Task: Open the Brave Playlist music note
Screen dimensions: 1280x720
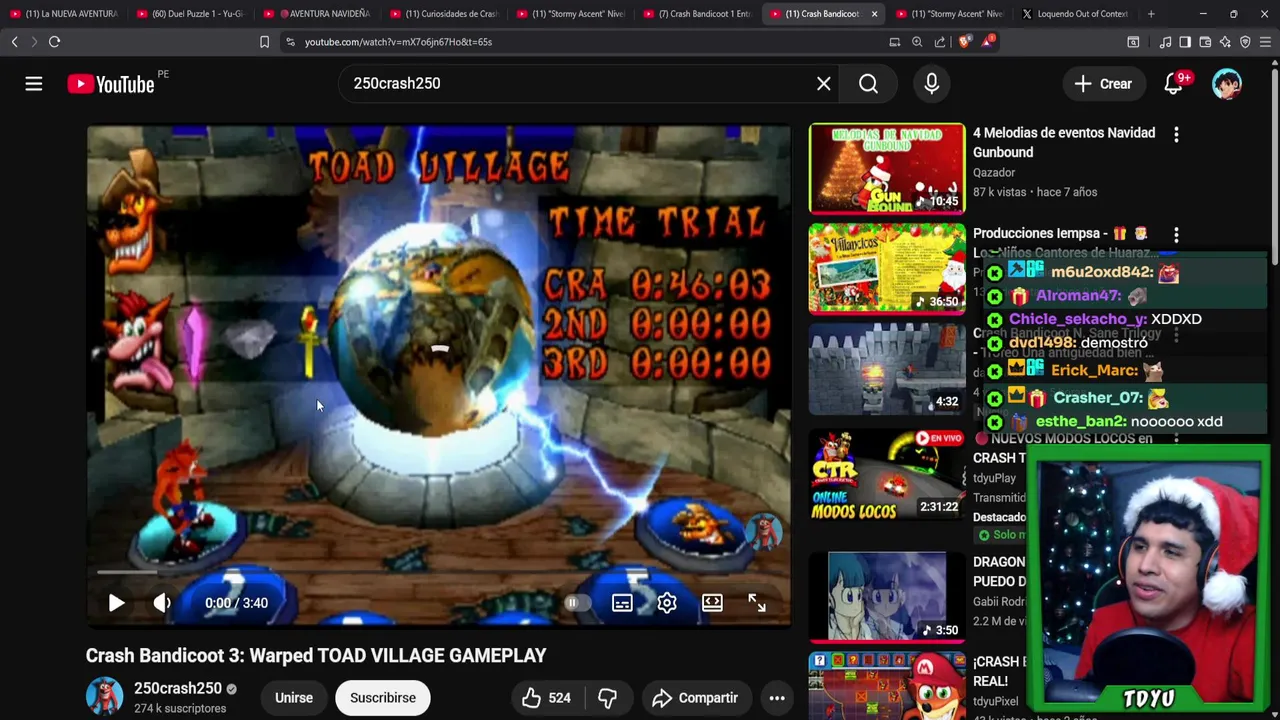Action: [x=1165, y=42]
